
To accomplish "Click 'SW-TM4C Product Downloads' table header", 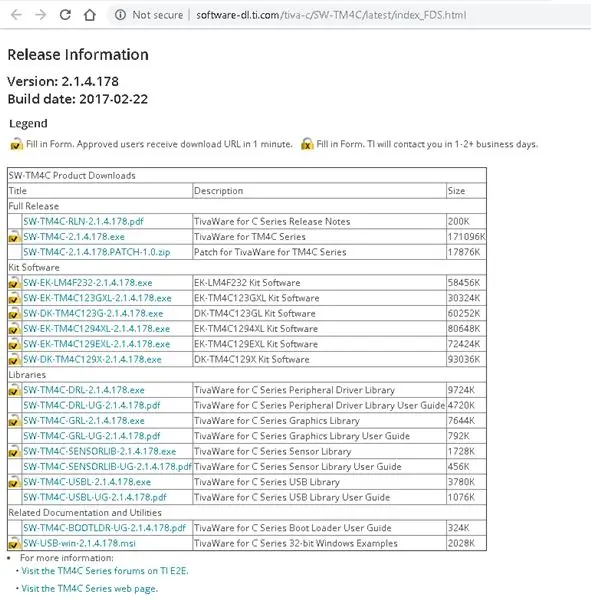I will pos(247,175).
